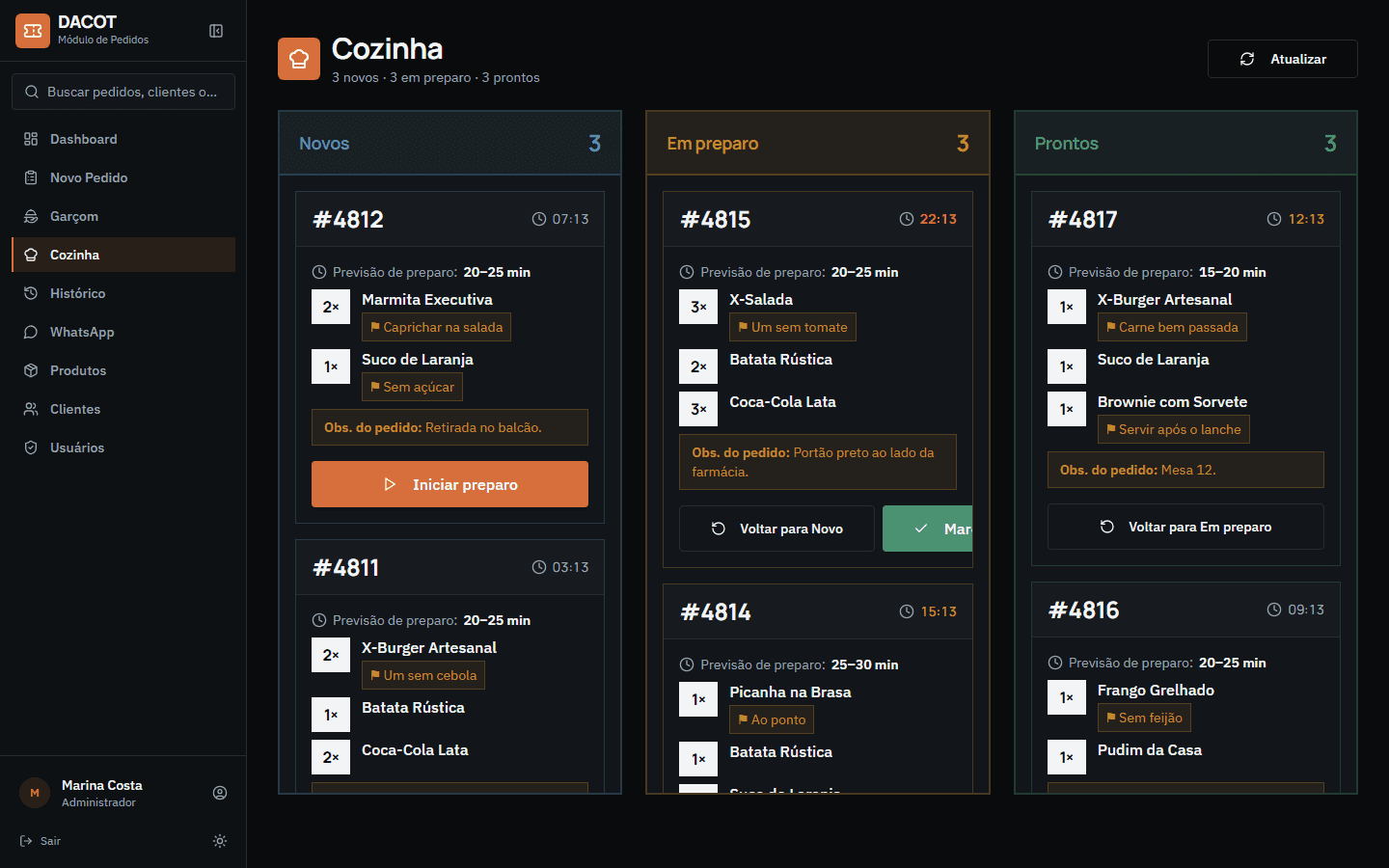The width and height of the screenshot is (1389, 868).
Task: Open Dashboard from the sidebar
Action: click(x=123, y=139)
